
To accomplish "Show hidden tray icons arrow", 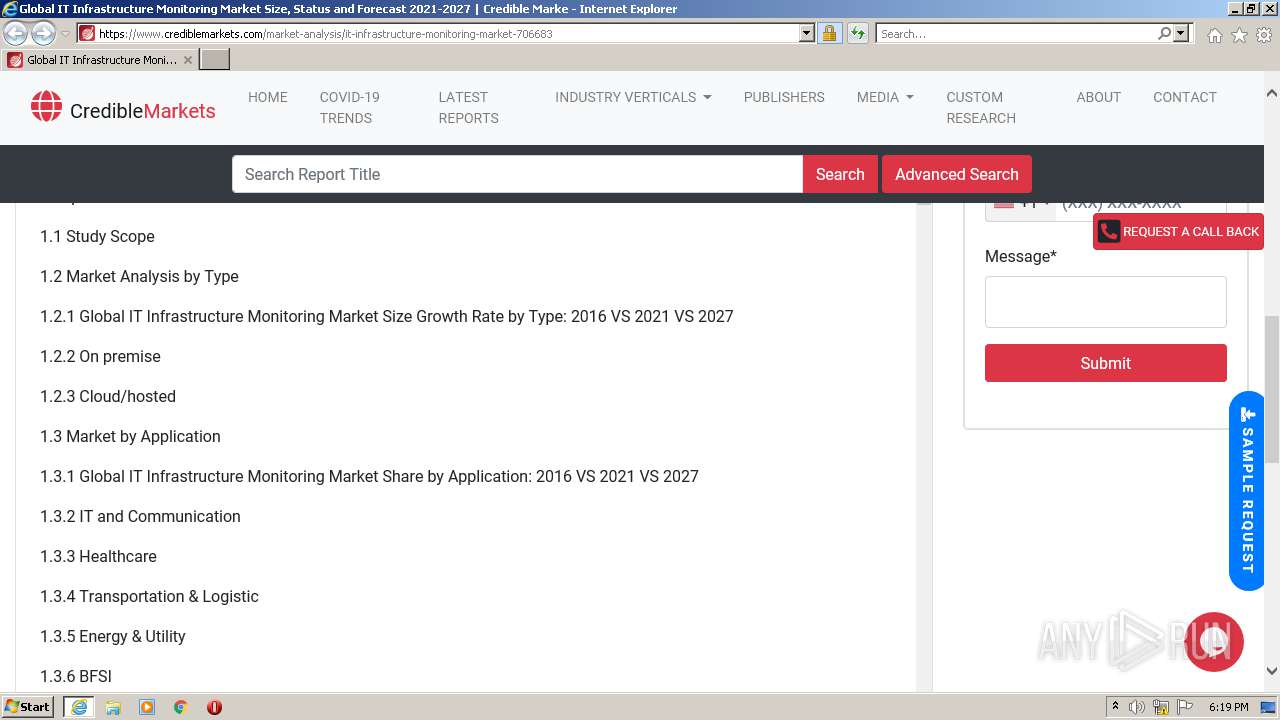I will [x=1115, y=707].
